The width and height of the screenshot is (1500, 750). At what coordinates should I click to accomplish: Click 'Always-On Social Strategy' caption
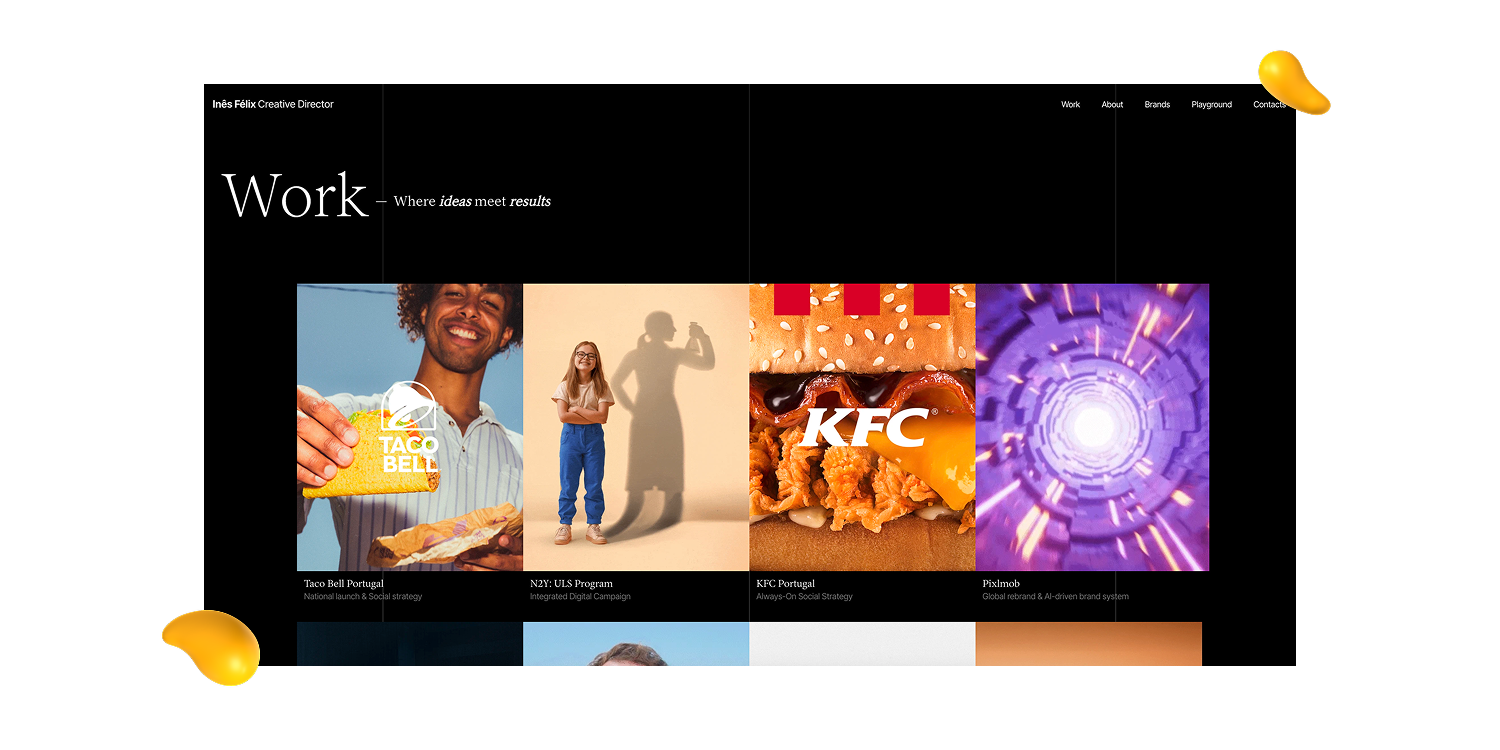coord(804,597)
